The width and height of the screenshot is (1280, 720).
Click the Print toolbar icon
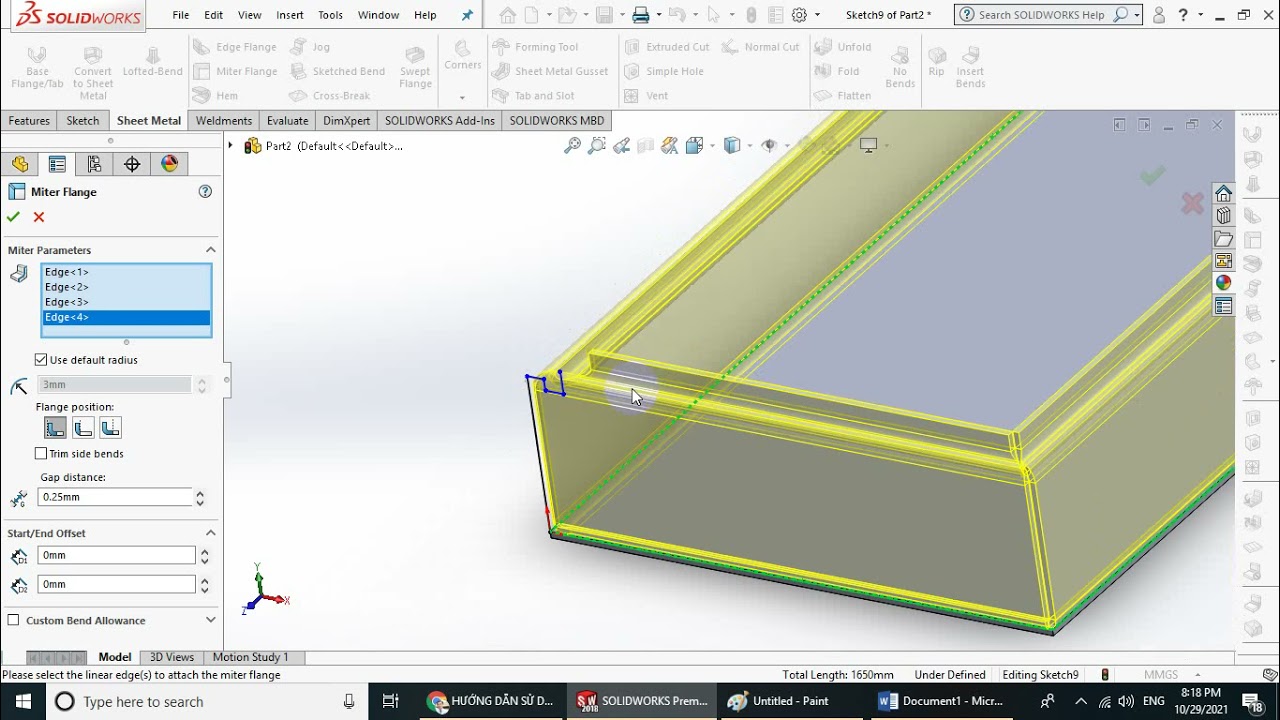click(641, 15)
